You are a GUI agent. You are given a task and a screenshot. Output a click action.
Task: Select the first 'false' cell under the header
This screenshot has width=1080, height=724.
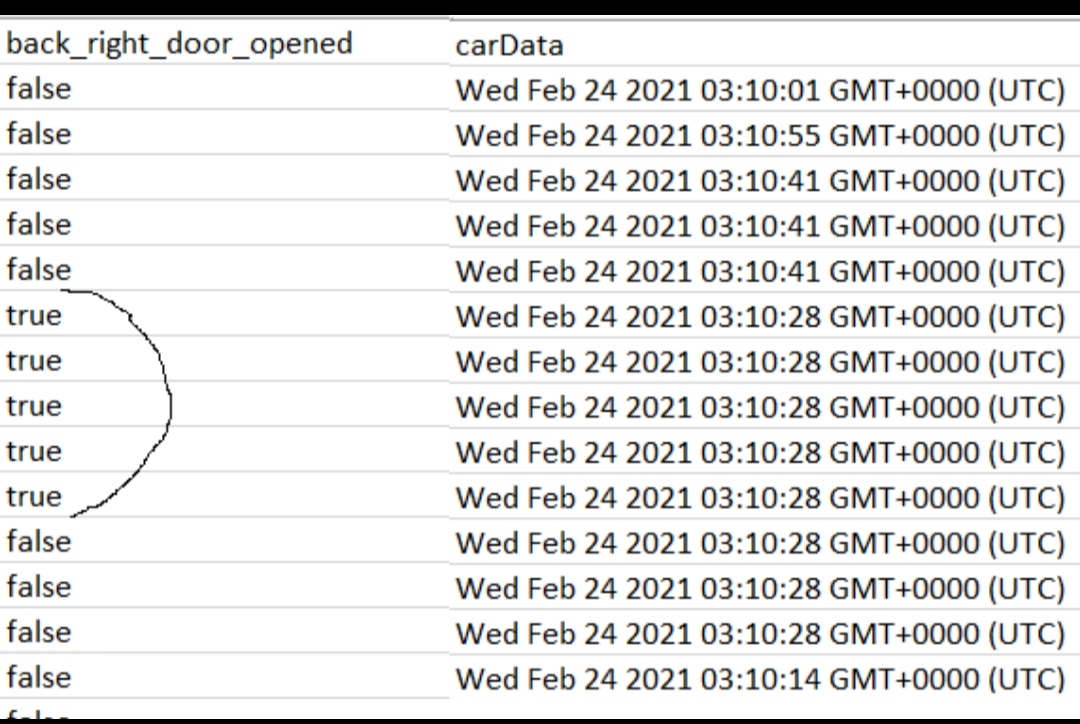pos(39,89)
